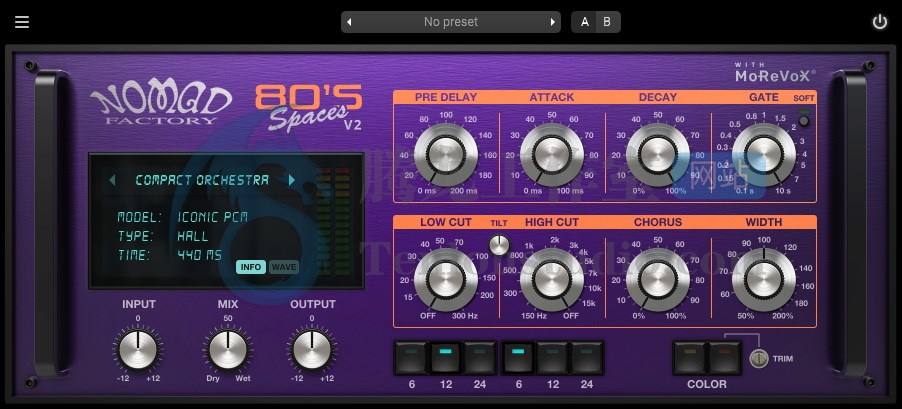This screenshot has height=409, width=902.
Task: Select high cut 24 dB slope button
Action: coord(586,358)
